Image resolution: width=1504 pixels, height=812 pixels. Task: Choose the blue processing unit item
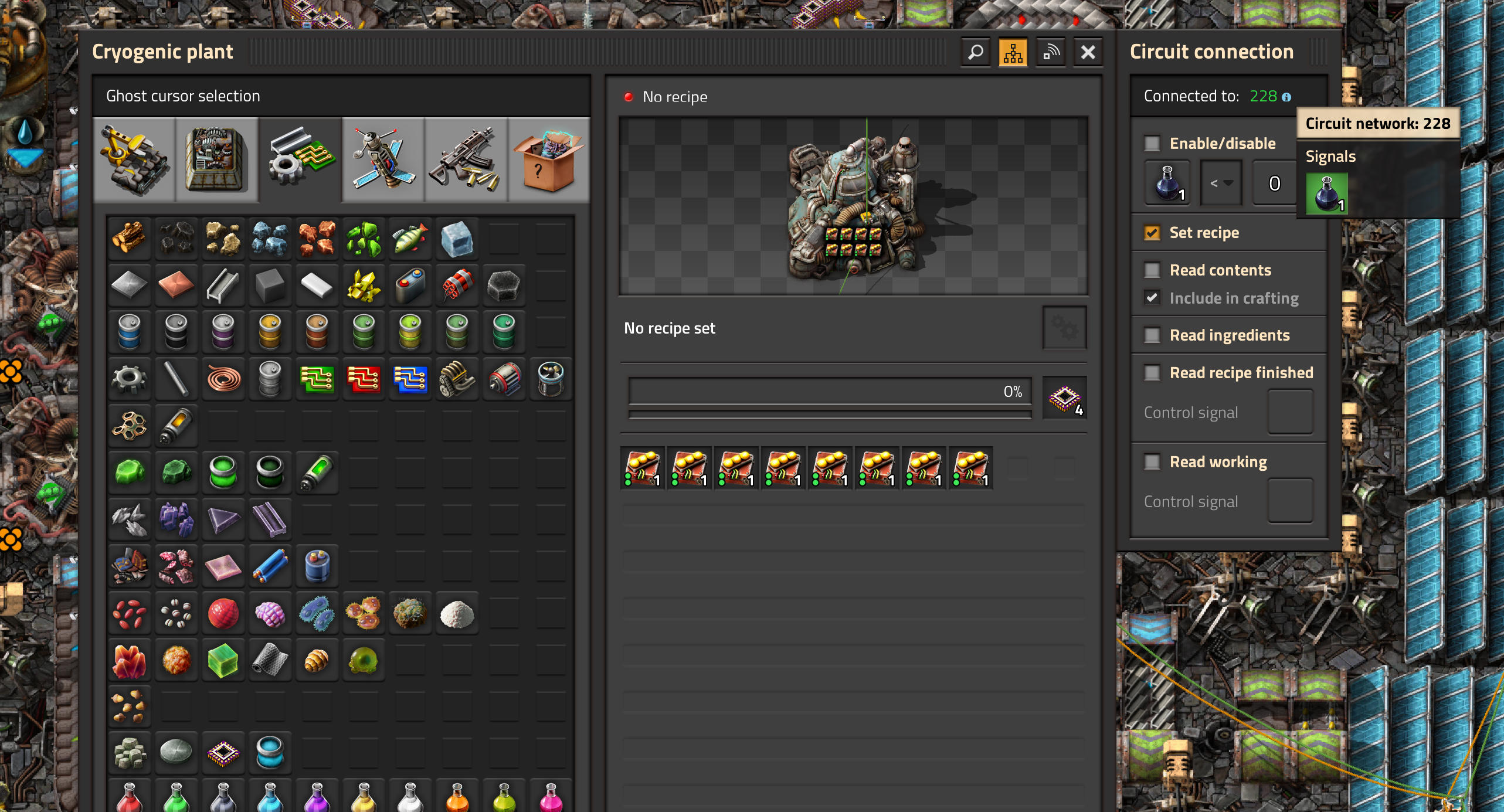(x=410, y=379)
